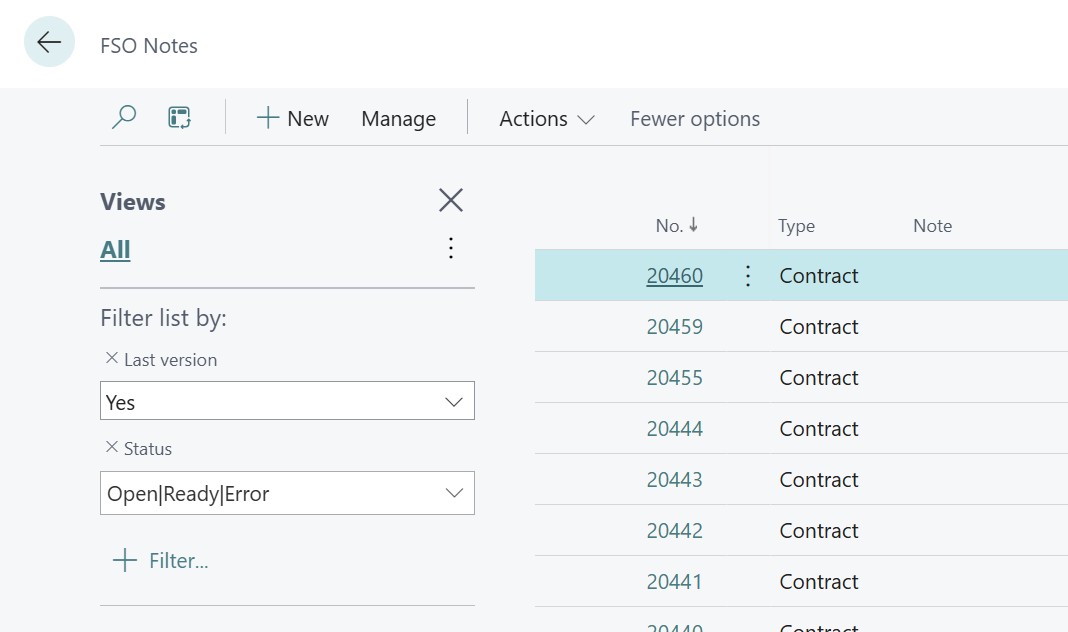The image size is (1068, 632).
Task: Select the All view link
Action: (x=115, y=250)
